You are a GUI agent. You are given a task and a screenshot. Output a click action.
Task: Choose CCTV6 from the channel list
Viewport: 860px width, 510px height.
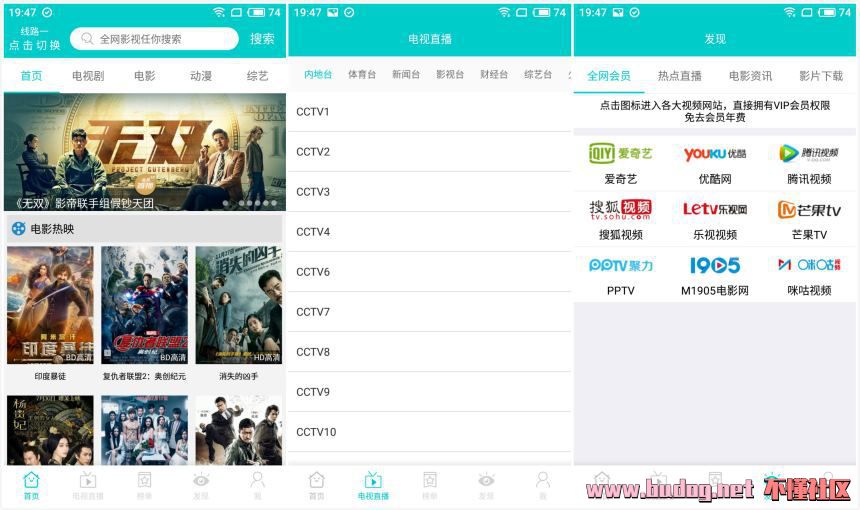coord(429,272)
